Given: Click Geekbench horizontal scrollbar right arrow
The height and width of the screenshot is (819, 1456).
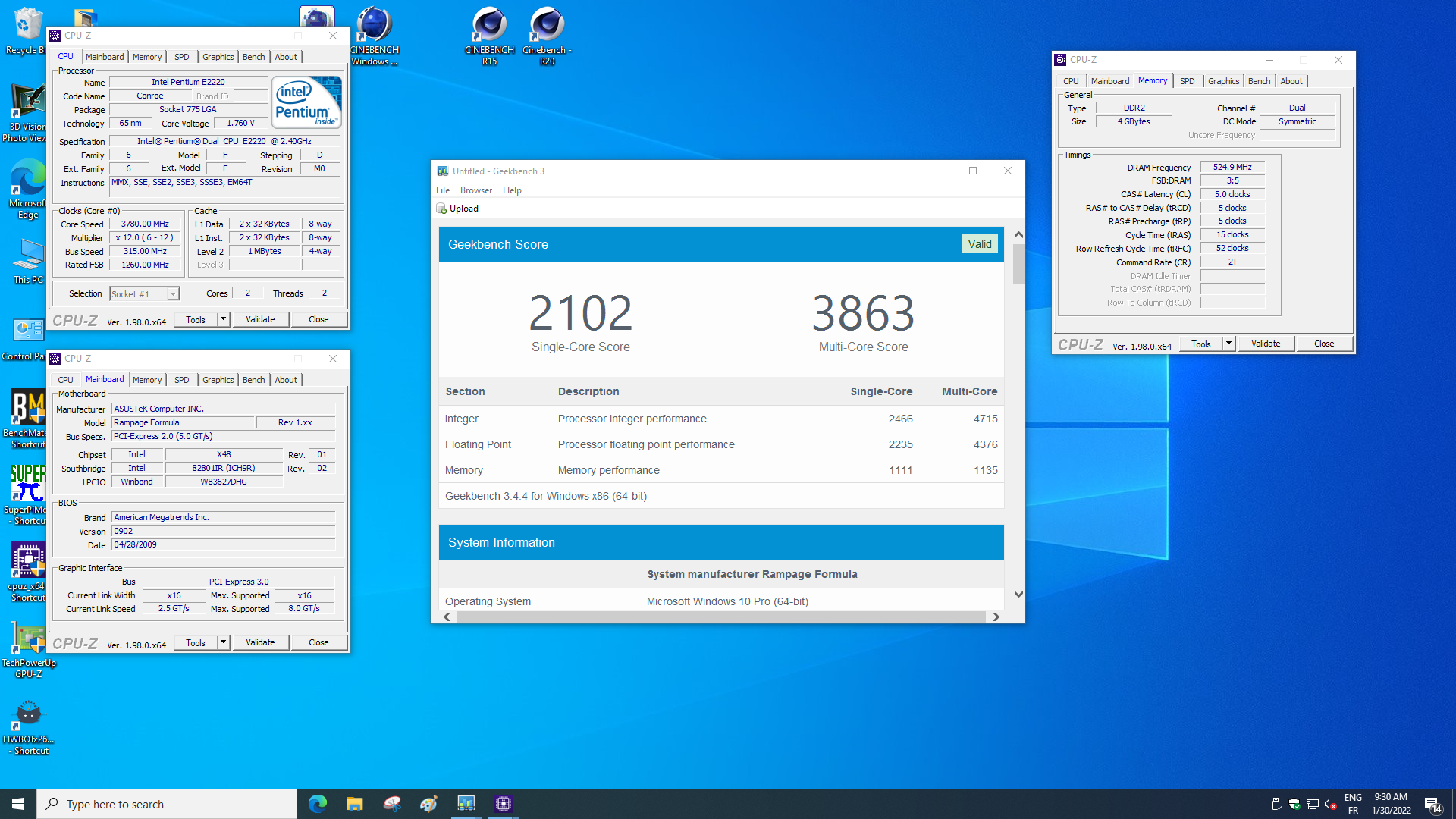Looking at the screenshot, I should coord(996,617).
